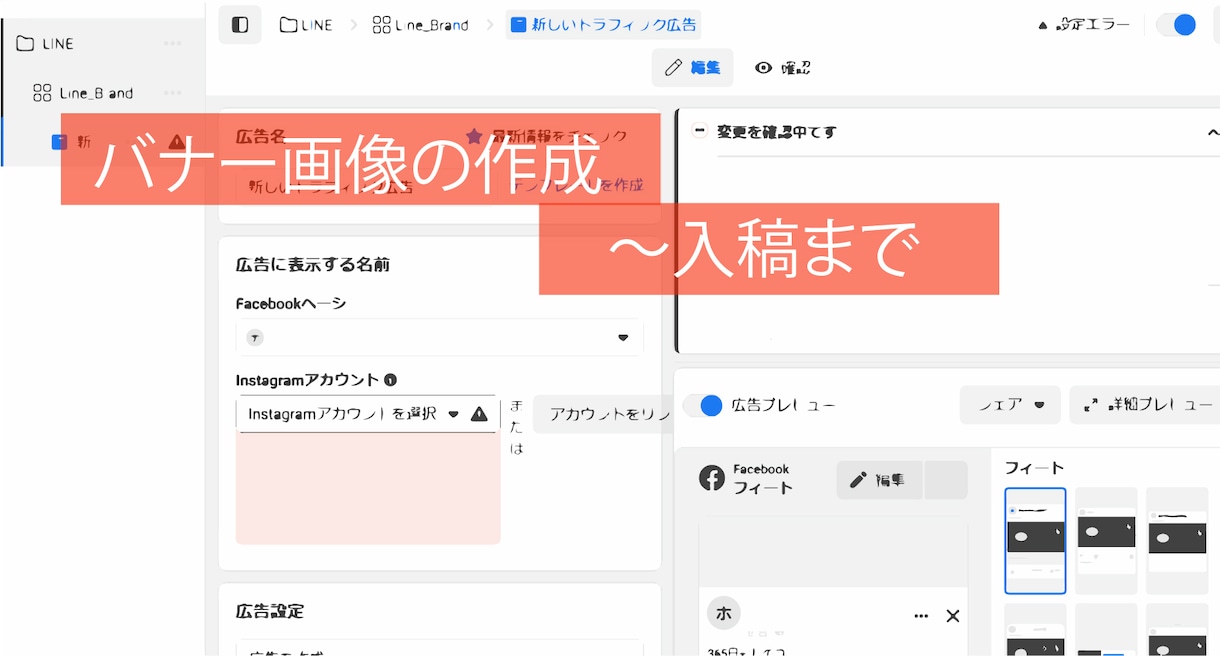Click the 編集 button in Facebook feed preview

click(x=879, y=480)
